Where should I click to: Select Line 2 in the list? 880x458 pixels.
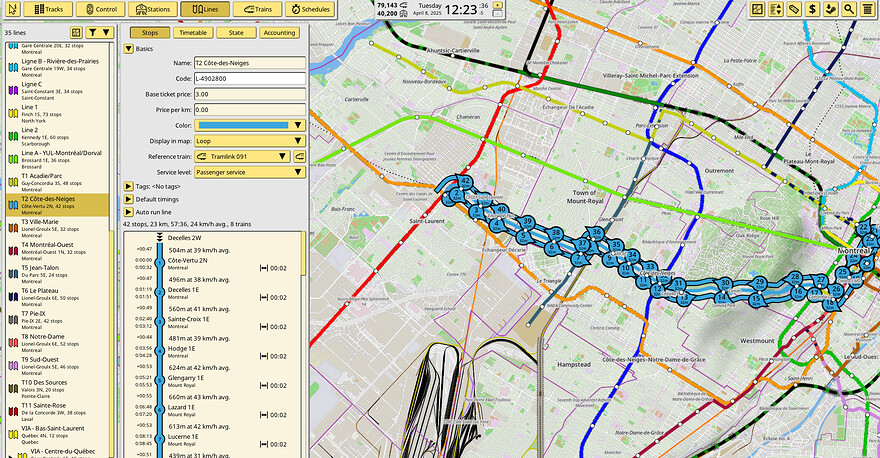57,136
